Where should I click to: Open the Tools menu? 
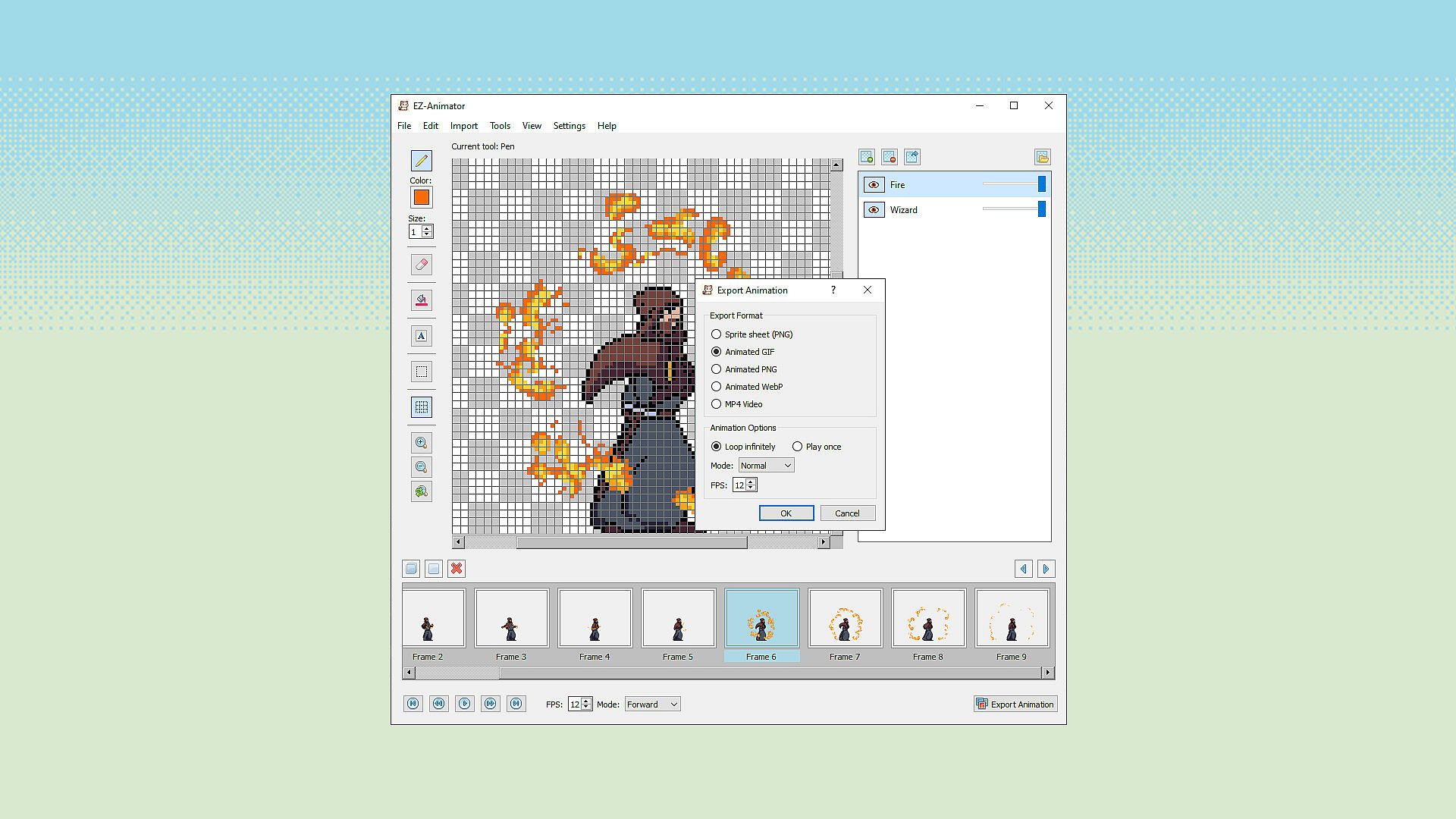tap(500, 126)
